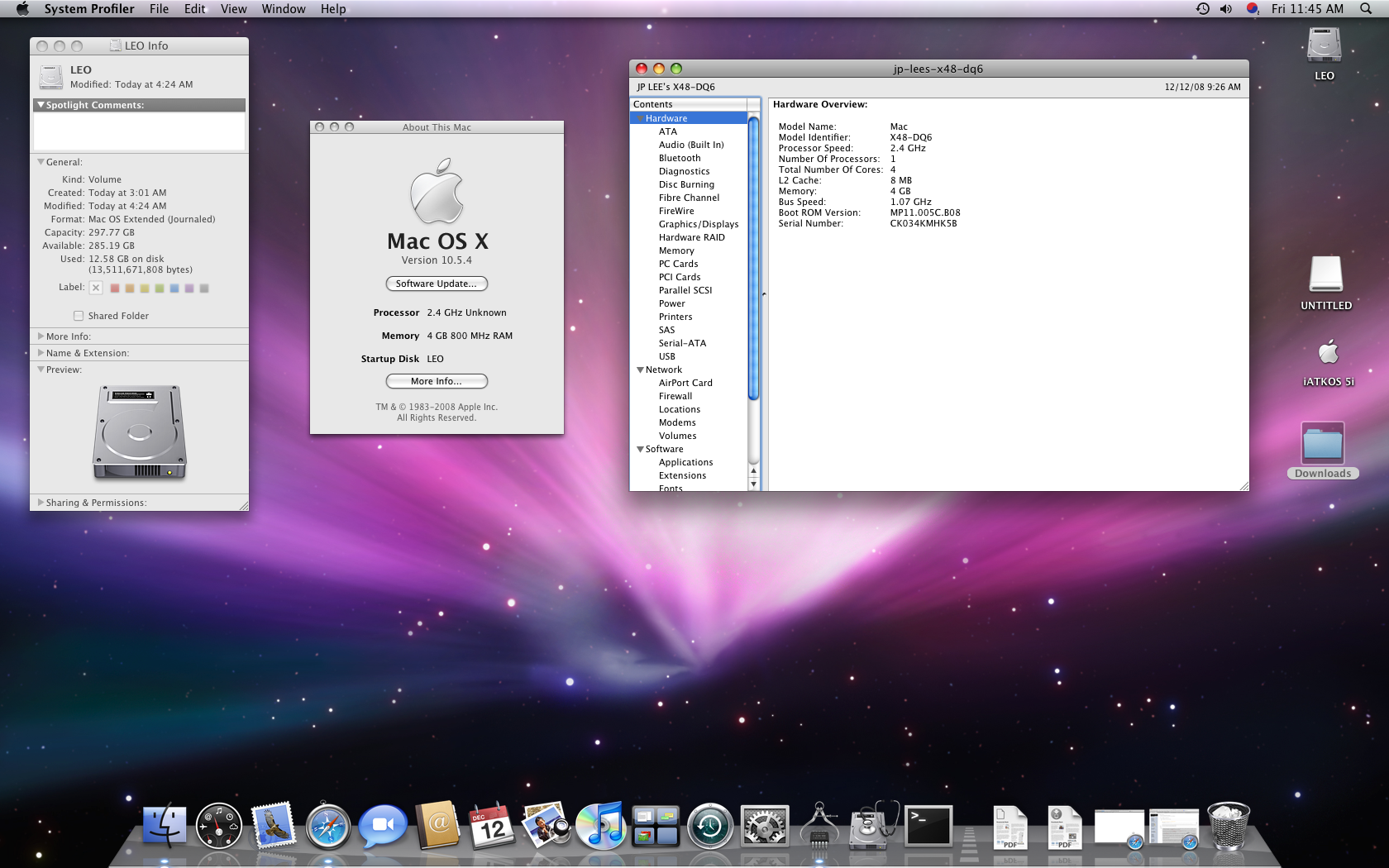The width and height of the screenshot is (1389, 868).
Task: Click the Contents list scrollbar thumb
Action: [x=753, y=258]
